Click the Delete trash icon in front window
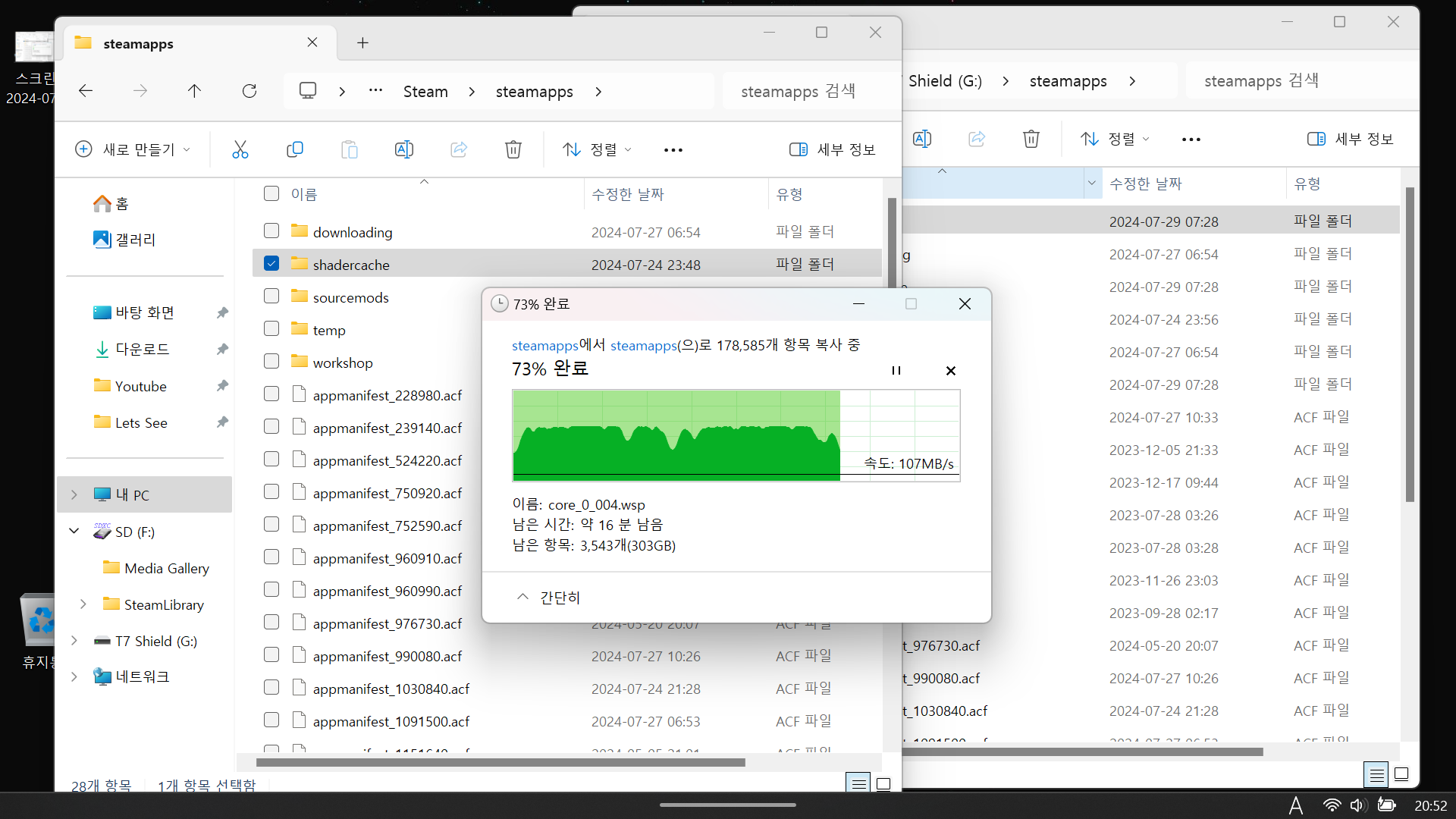Image resolution: width=1456 pixels, height=819 pixels. click(513, 149)
